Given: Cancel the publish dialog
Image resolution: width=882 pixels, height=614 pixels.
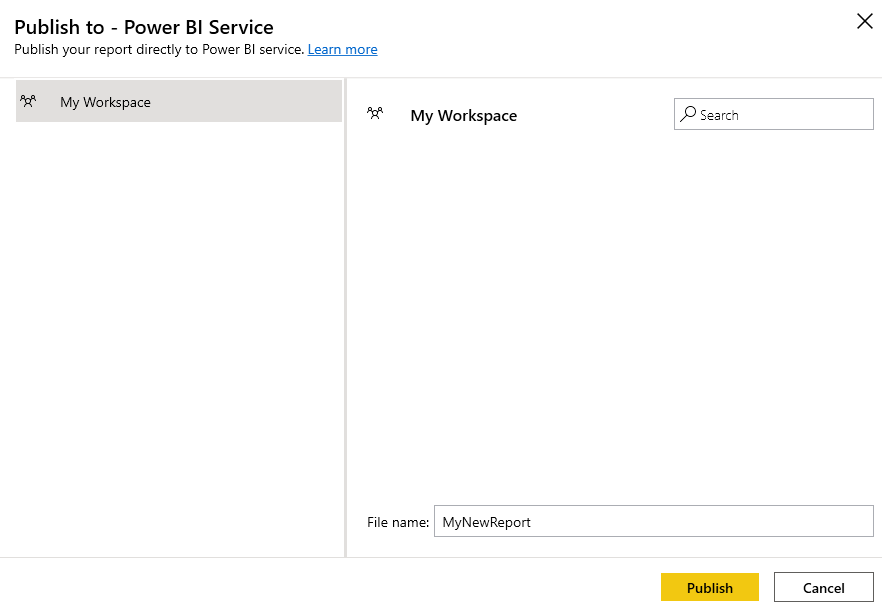Looking at the screenshot, I should pos(824,588).
